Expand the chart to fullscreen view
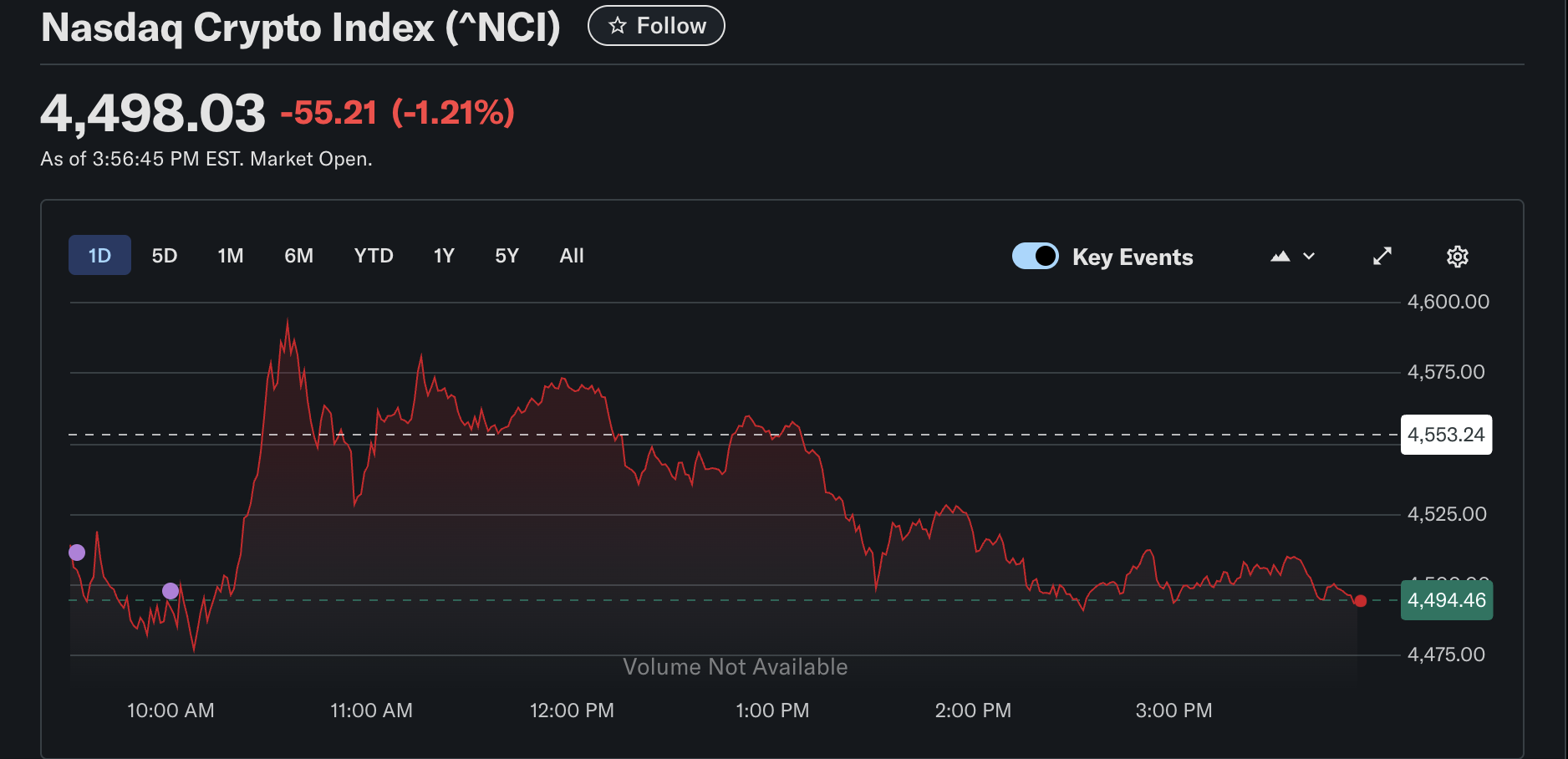1568x759 pixels. [x=1382, y=257]
